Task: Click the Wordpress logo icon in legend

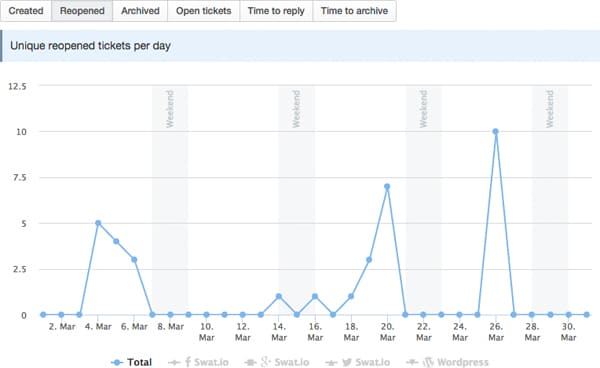Action: [429, 362]
